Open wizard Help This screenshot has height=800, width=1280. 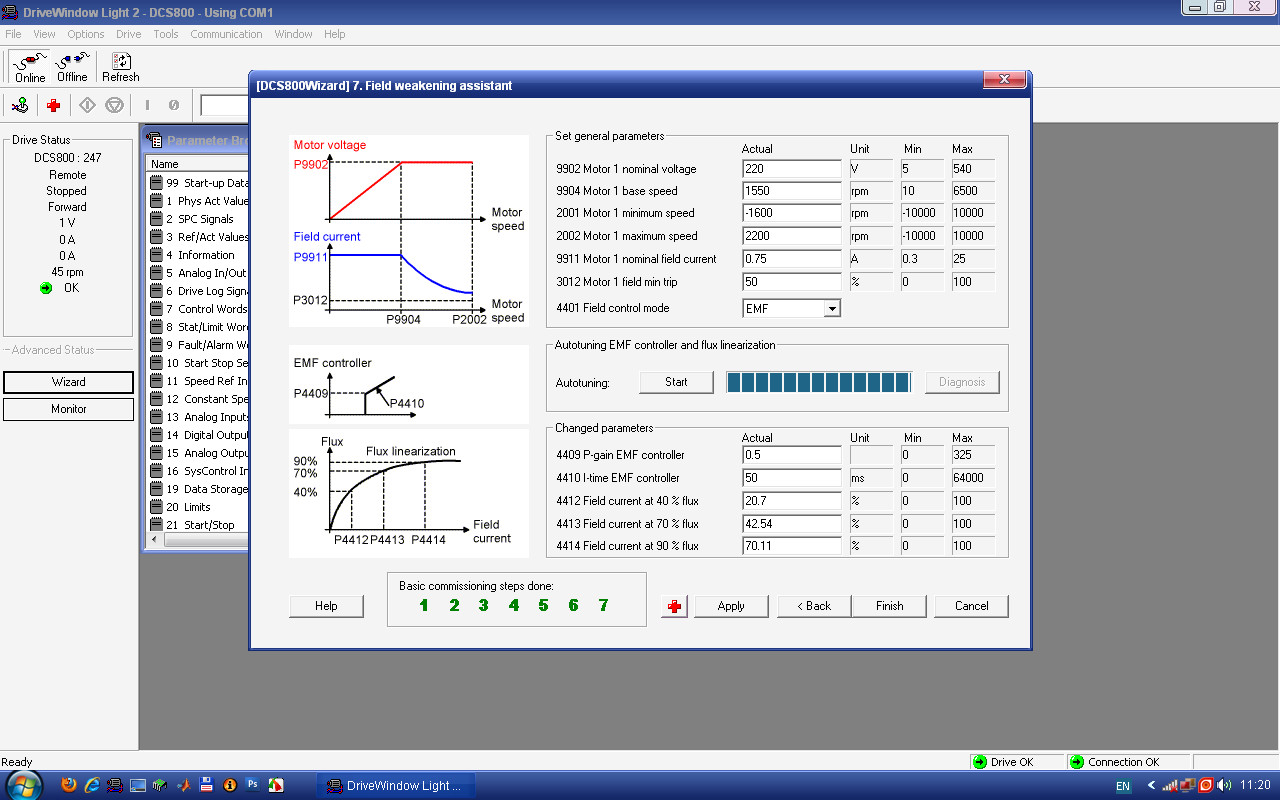326,606
